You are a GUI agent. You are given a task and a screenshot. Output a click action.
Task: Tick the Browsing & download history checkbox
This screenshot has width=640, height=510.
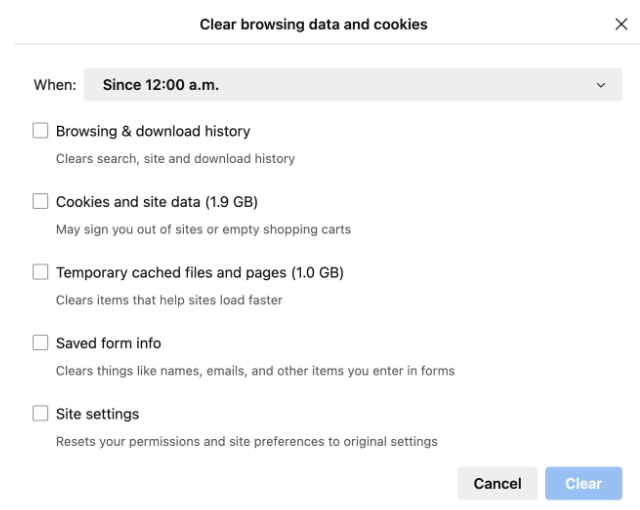[41, 131]
